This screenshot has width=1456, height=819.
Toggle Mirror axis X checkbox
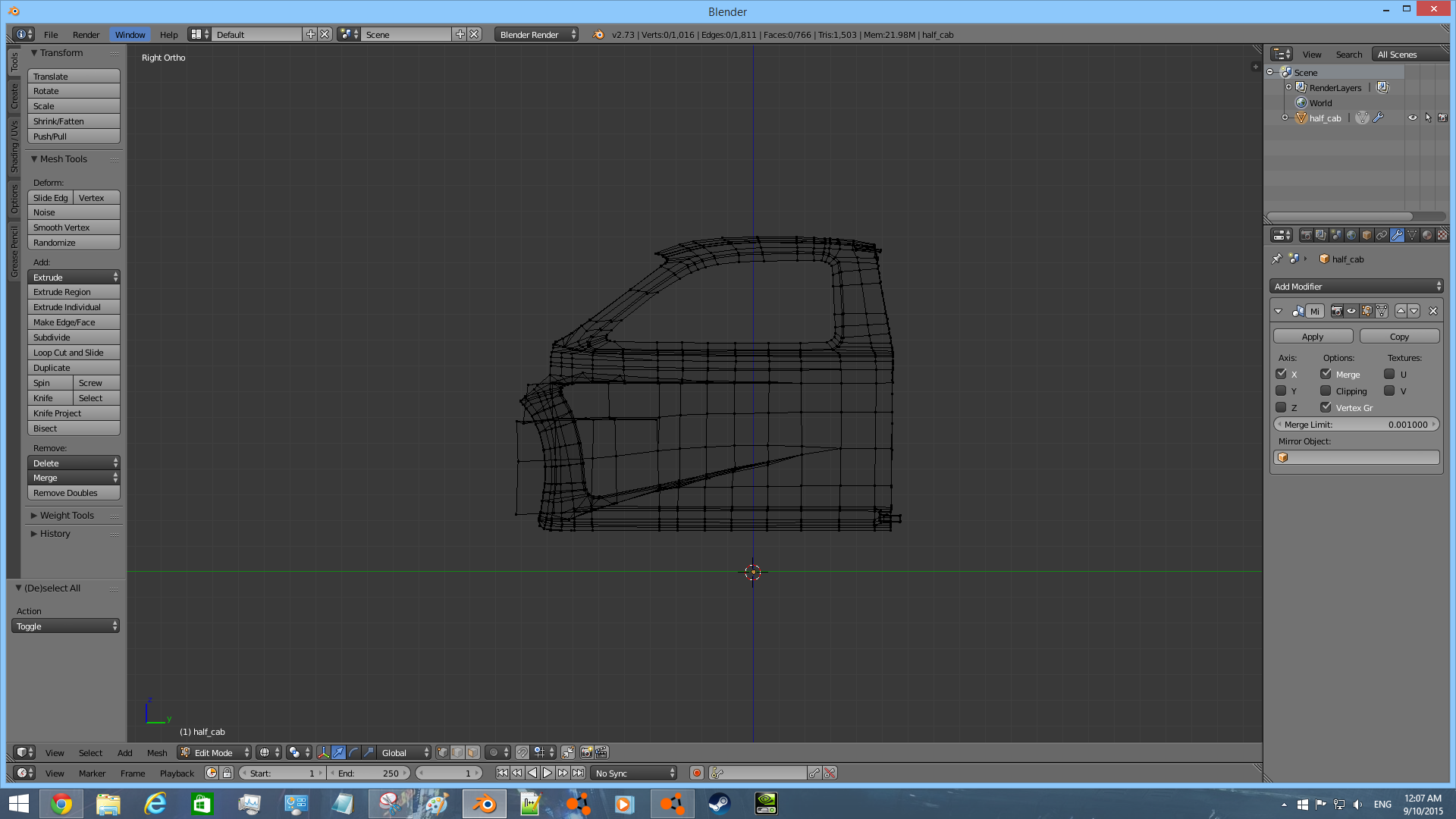point(1281,374)
